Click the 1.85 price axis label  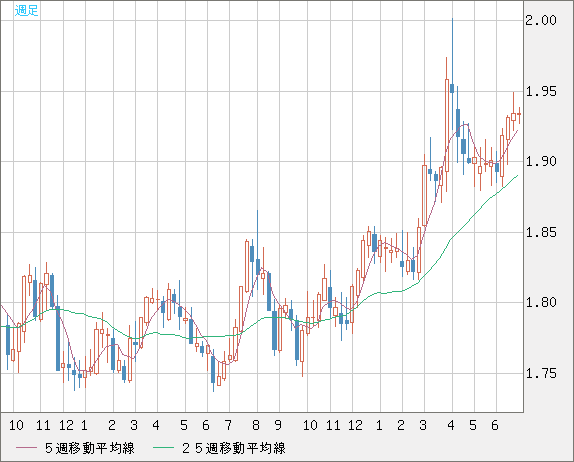[541, 232]
